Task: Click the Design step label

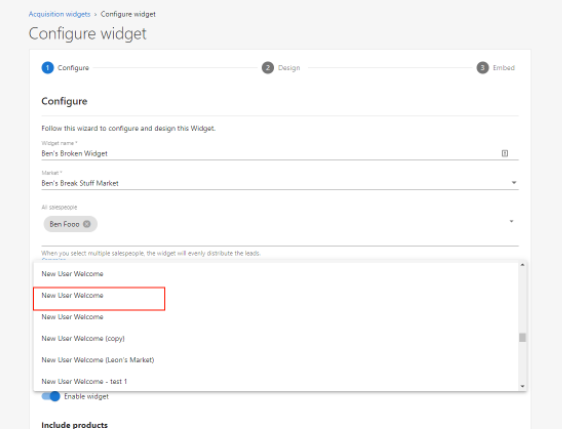Action: click(x=289, y=68)
